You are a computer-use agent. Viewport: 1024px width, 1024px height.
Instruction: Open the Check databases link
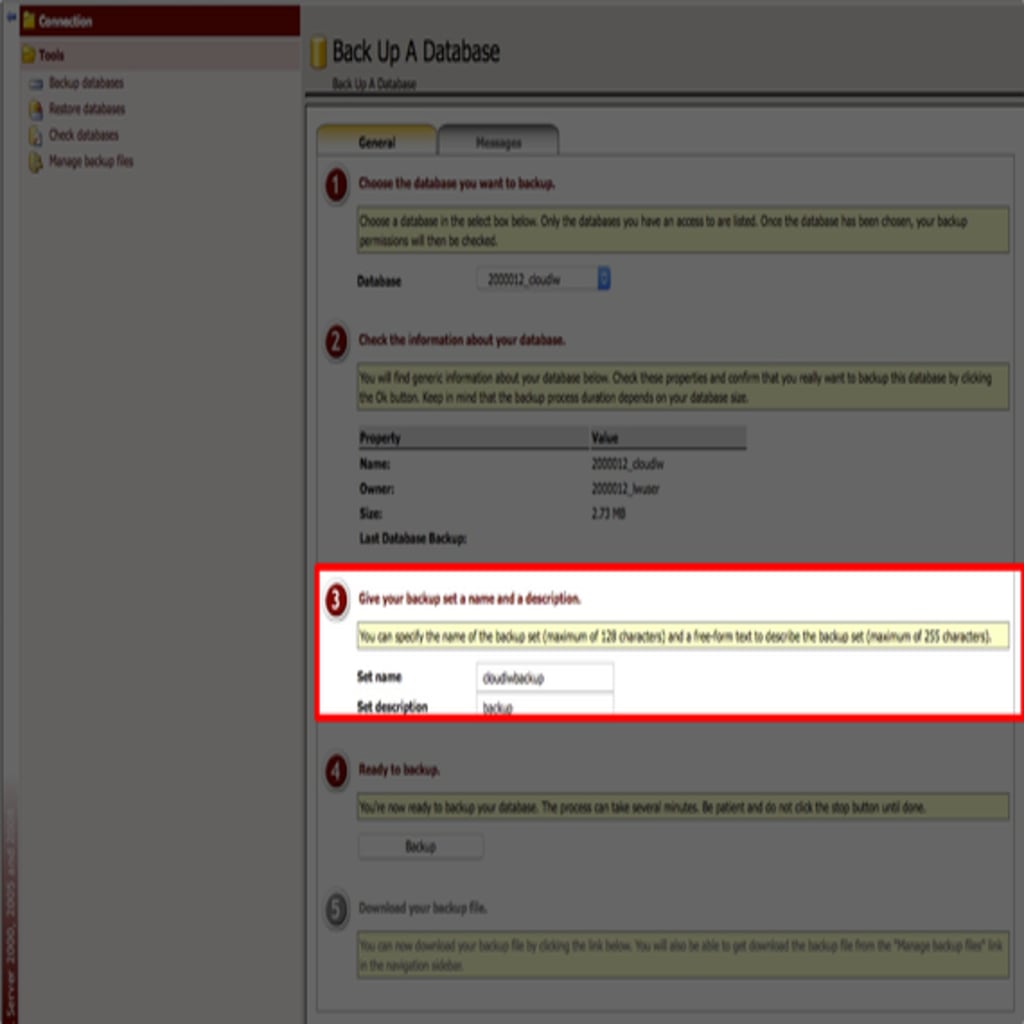pos(84,135)
